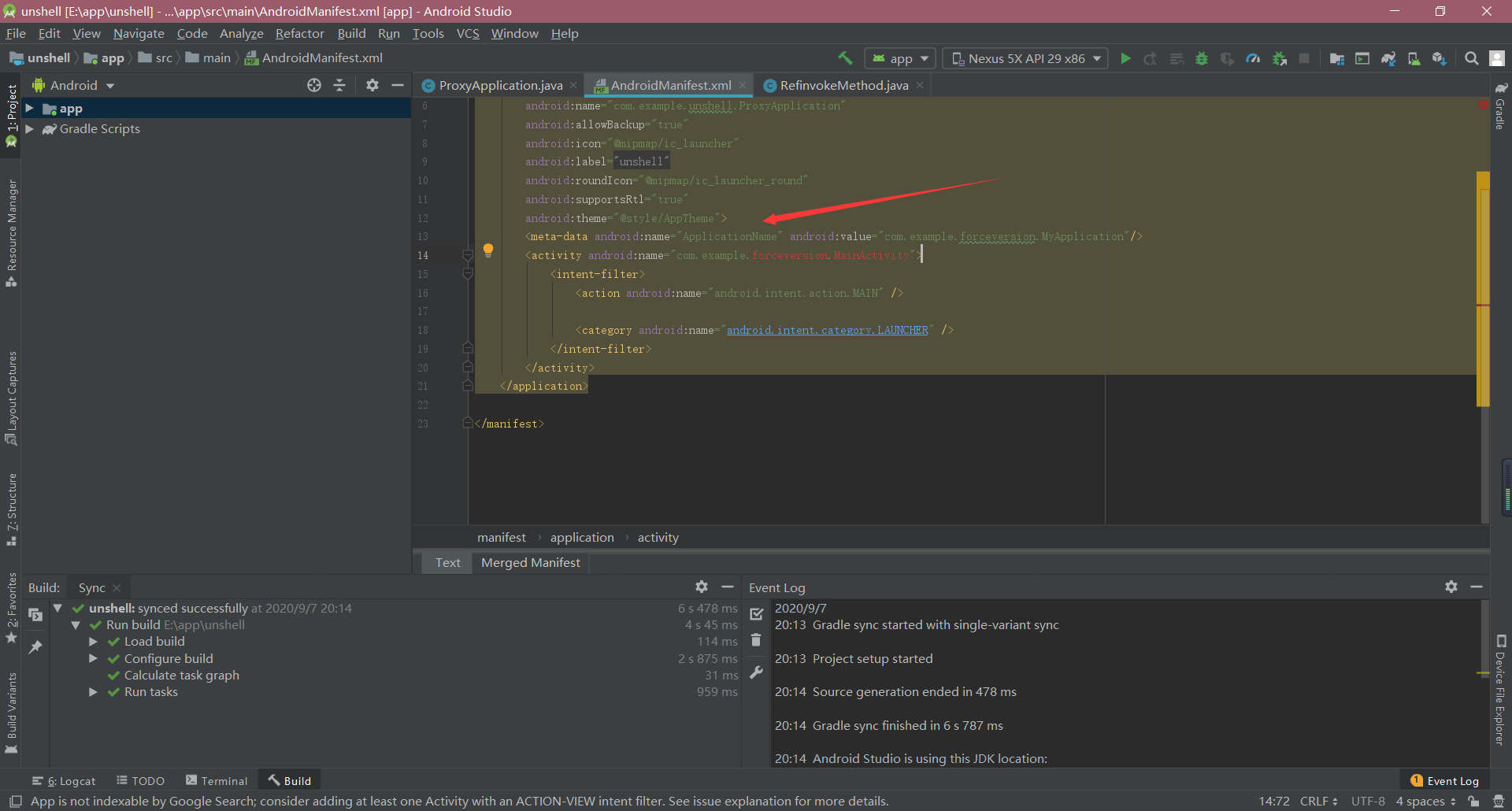
Task: Click the Apply Changes and Restart Activity icon
Action: pyautogui.click(x=1151, y=58)
